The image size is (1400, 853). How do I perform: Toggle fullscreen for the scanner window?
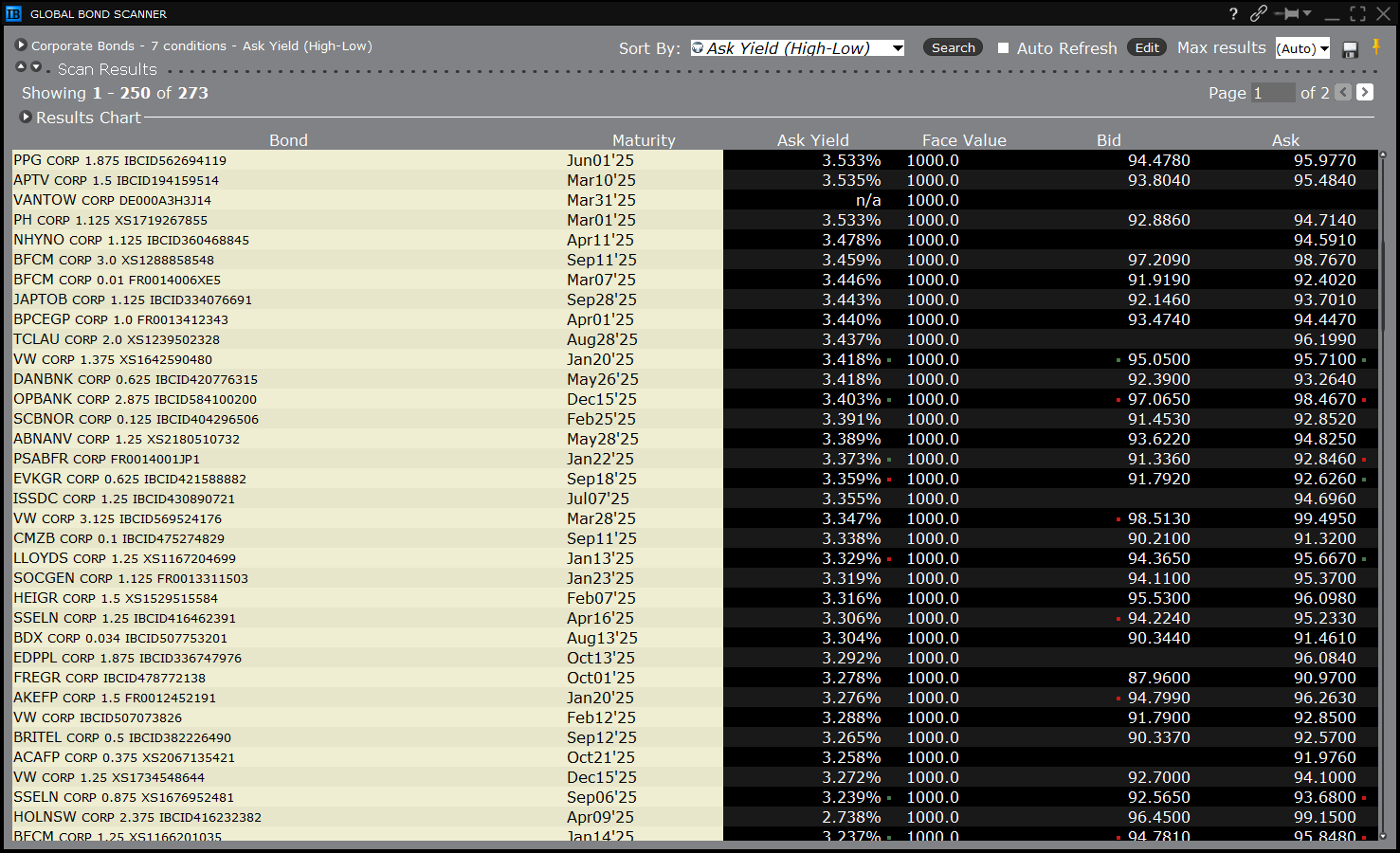[x=1358, y=13]
